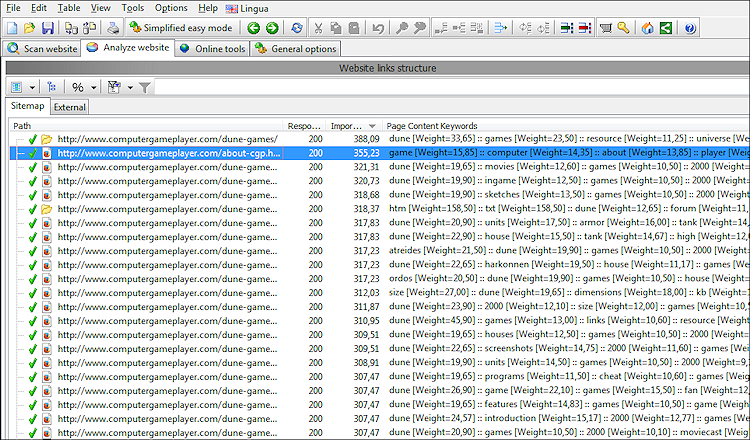This screenshot has width=750, height=440.
Task: Click importance value 388,09
Action: click(366, 139)
